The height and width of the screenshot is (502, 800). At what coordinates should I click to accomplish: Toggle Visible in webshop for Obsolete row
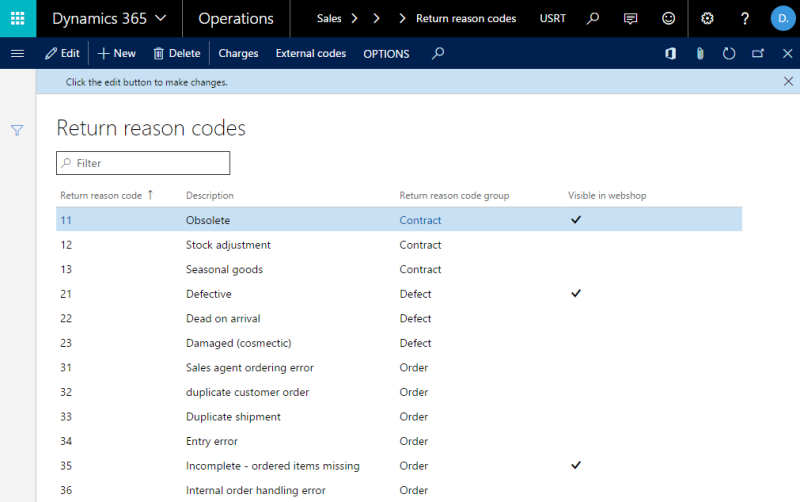click(576, 219)
